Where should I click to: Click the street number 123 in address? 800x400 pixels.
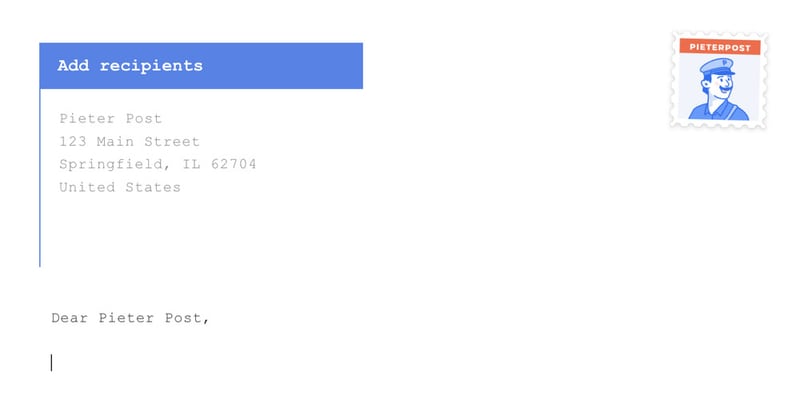coord(72,142)
